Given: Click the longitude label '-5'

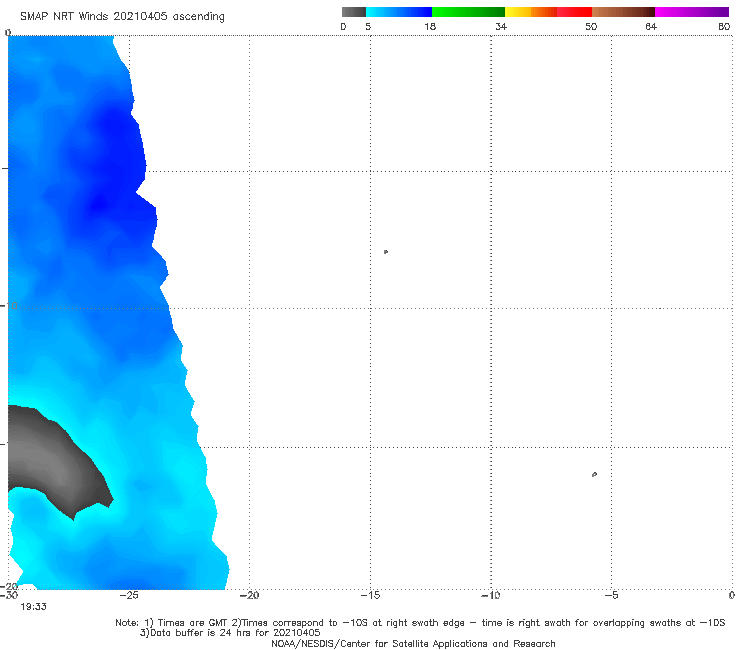Looking at the screenshot, I should 611,595.
